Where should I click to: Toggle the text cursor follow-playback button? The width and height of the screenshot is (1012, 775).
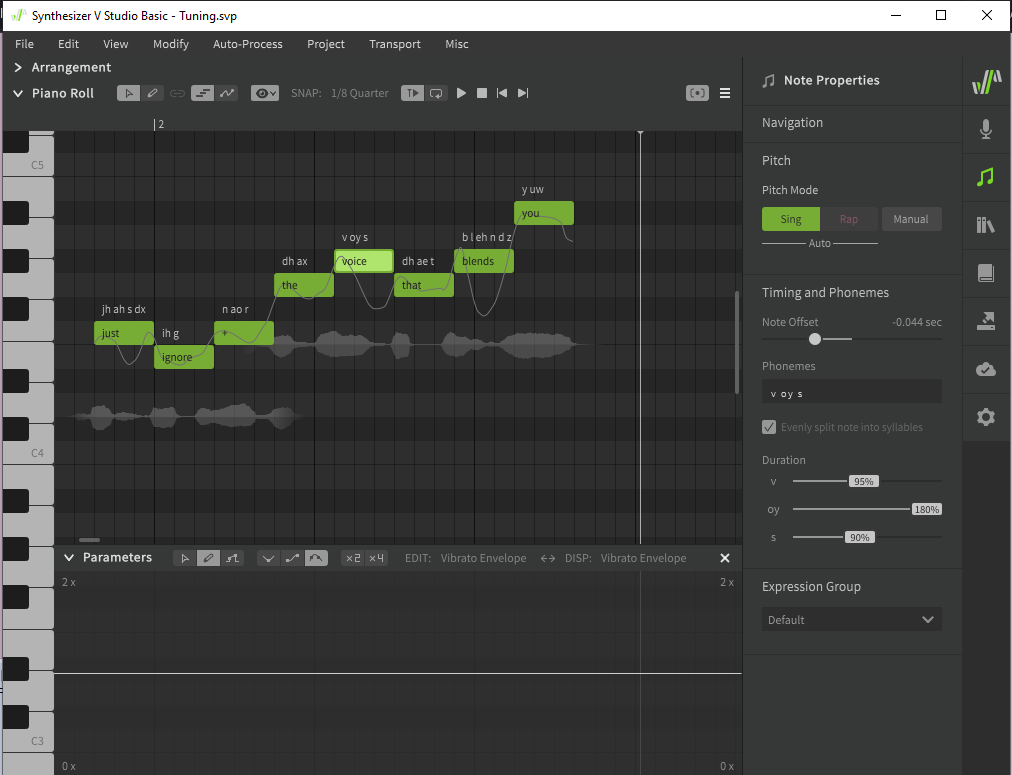click(x=412, y=94)
